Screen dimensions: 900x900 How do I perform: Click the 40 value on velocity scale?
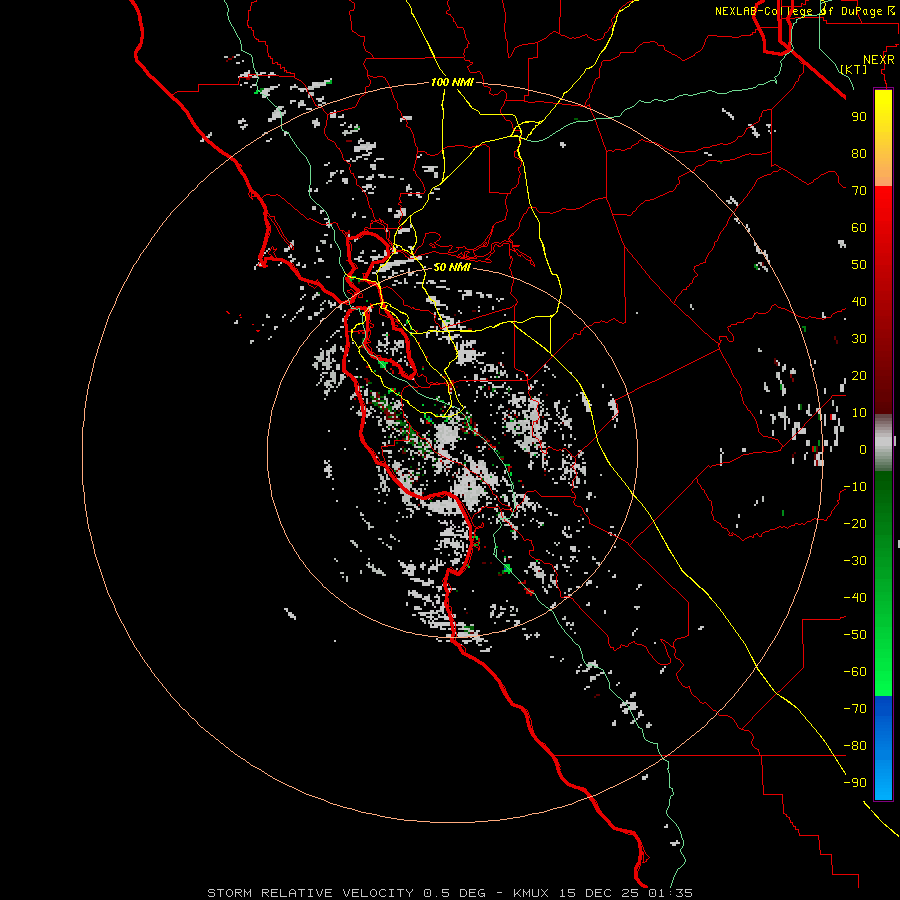859,302
